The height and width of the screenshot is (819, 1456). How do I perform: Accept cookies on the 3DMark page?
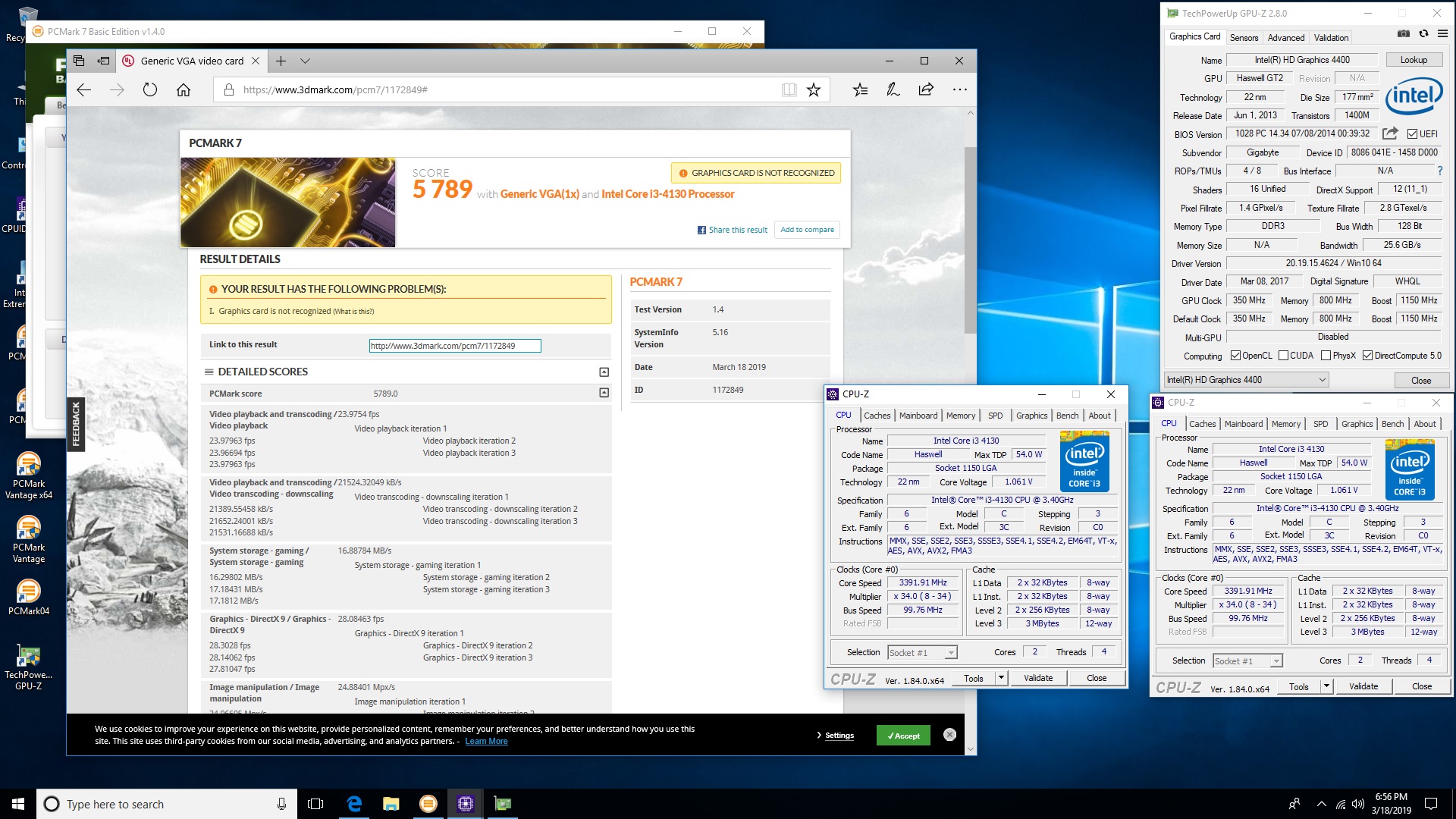coord(903,736)
